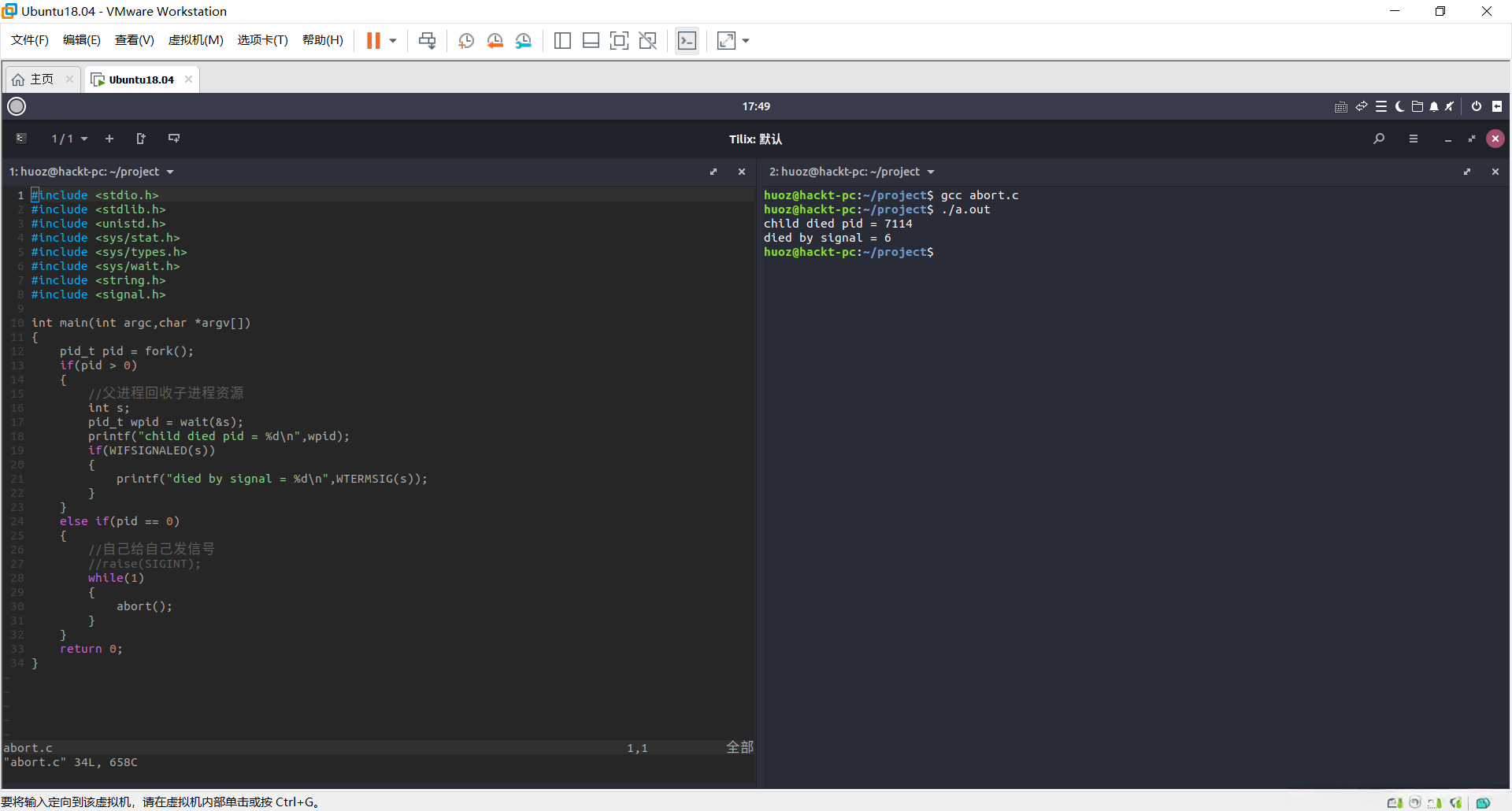Click the clock showing 17:49
This screenshot has height=811, width=1512.
point(756,106)
